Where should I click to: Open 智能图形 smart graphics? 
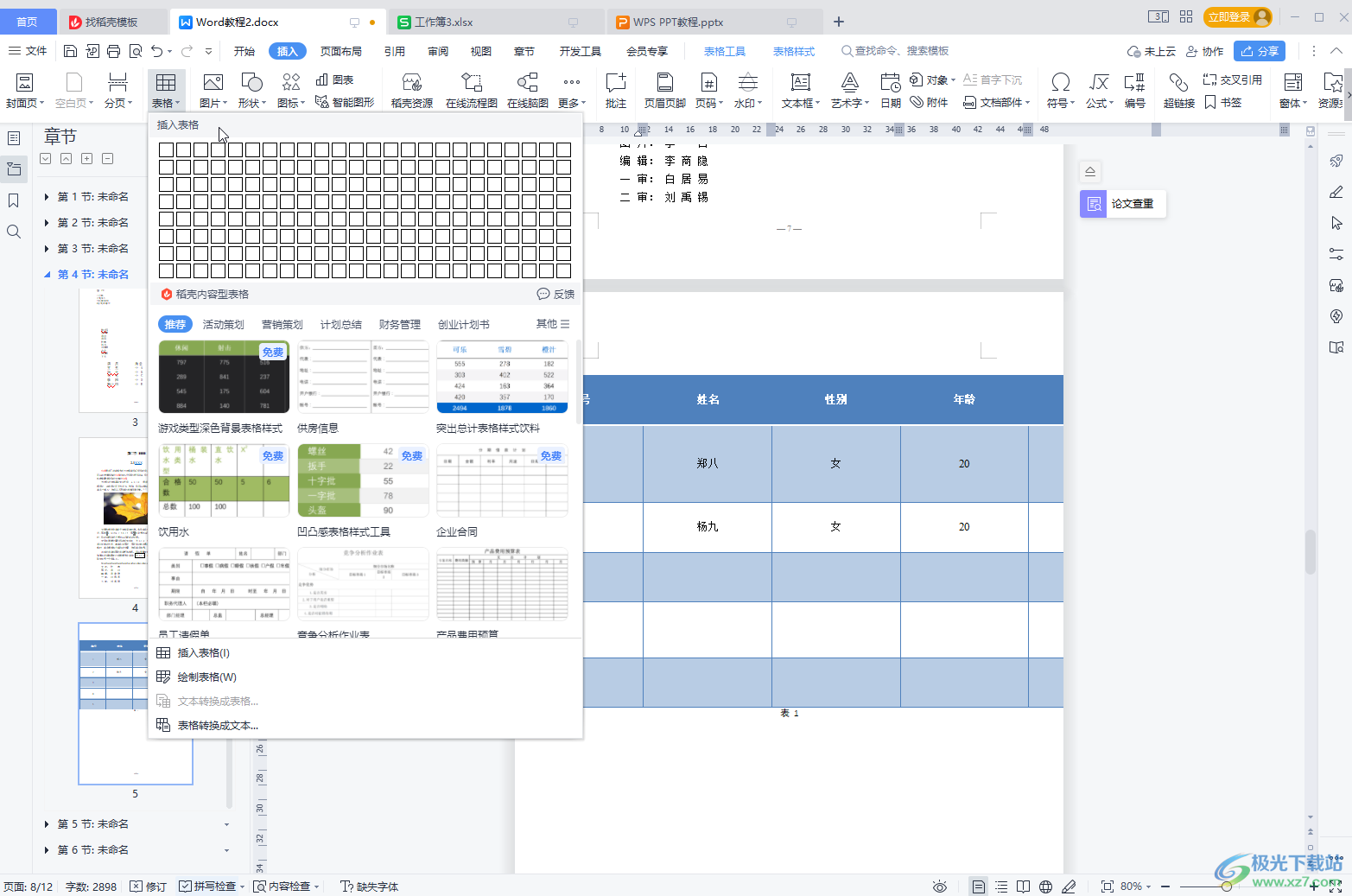tap(345, 102)
